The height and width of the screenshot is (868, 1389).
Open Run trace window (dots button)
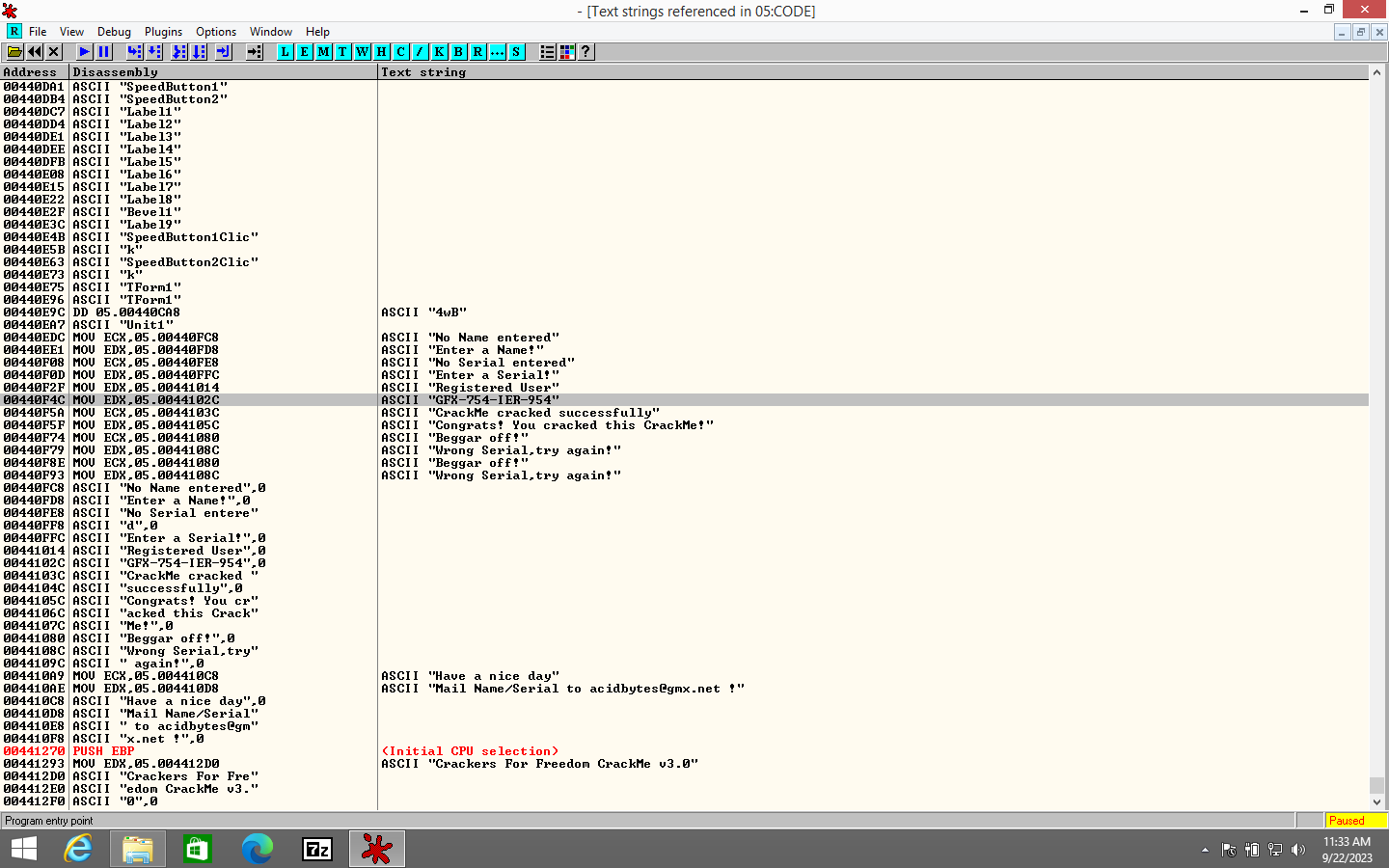pyautogui.click(x=498, y=52)
